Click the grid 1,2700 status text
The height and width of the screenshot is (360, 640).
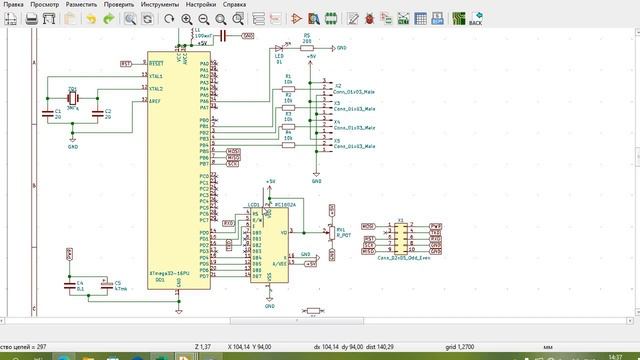[x=460, y=347]
